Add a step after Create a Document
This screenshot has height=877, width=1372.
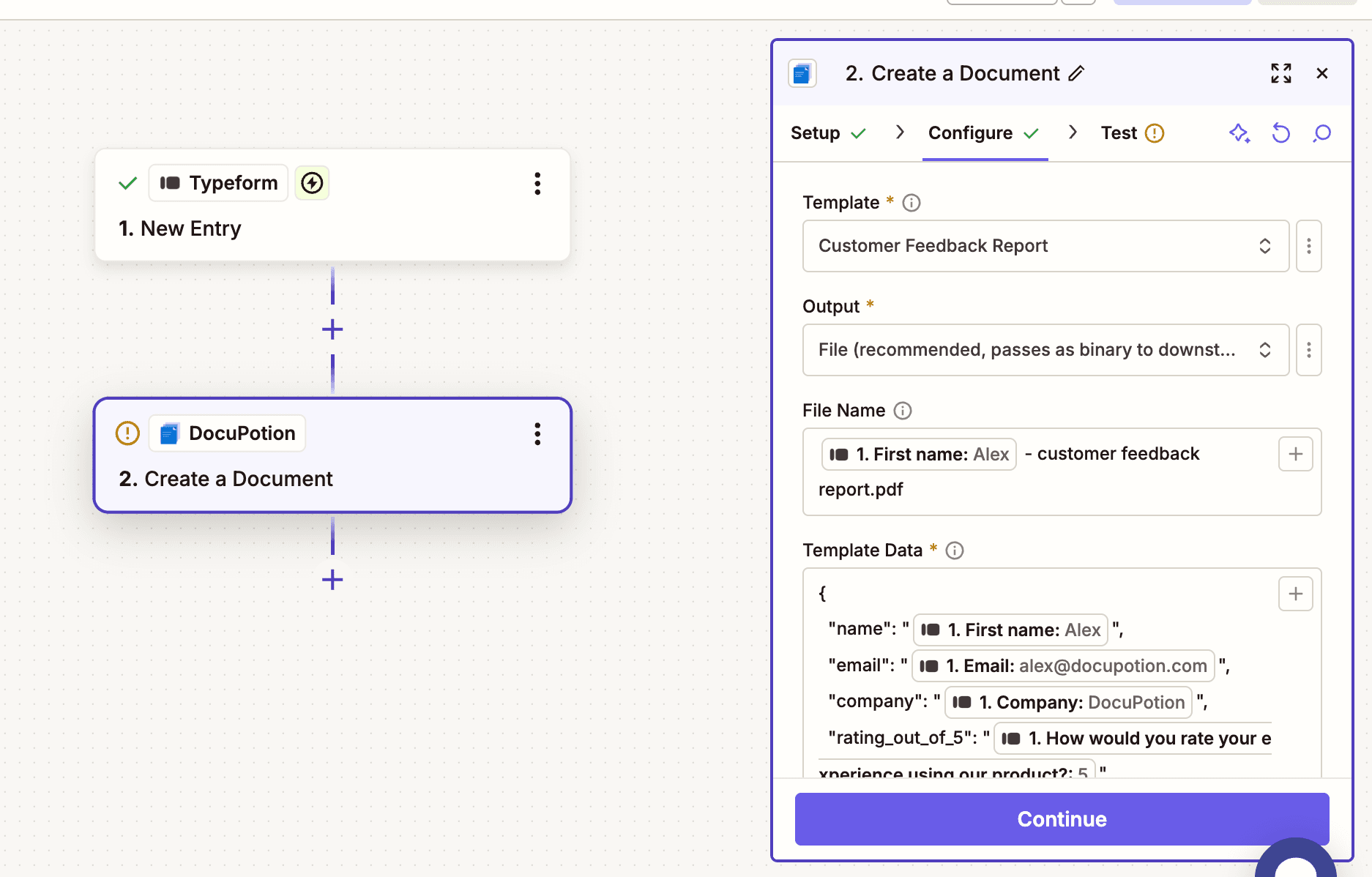click(332, 580)
